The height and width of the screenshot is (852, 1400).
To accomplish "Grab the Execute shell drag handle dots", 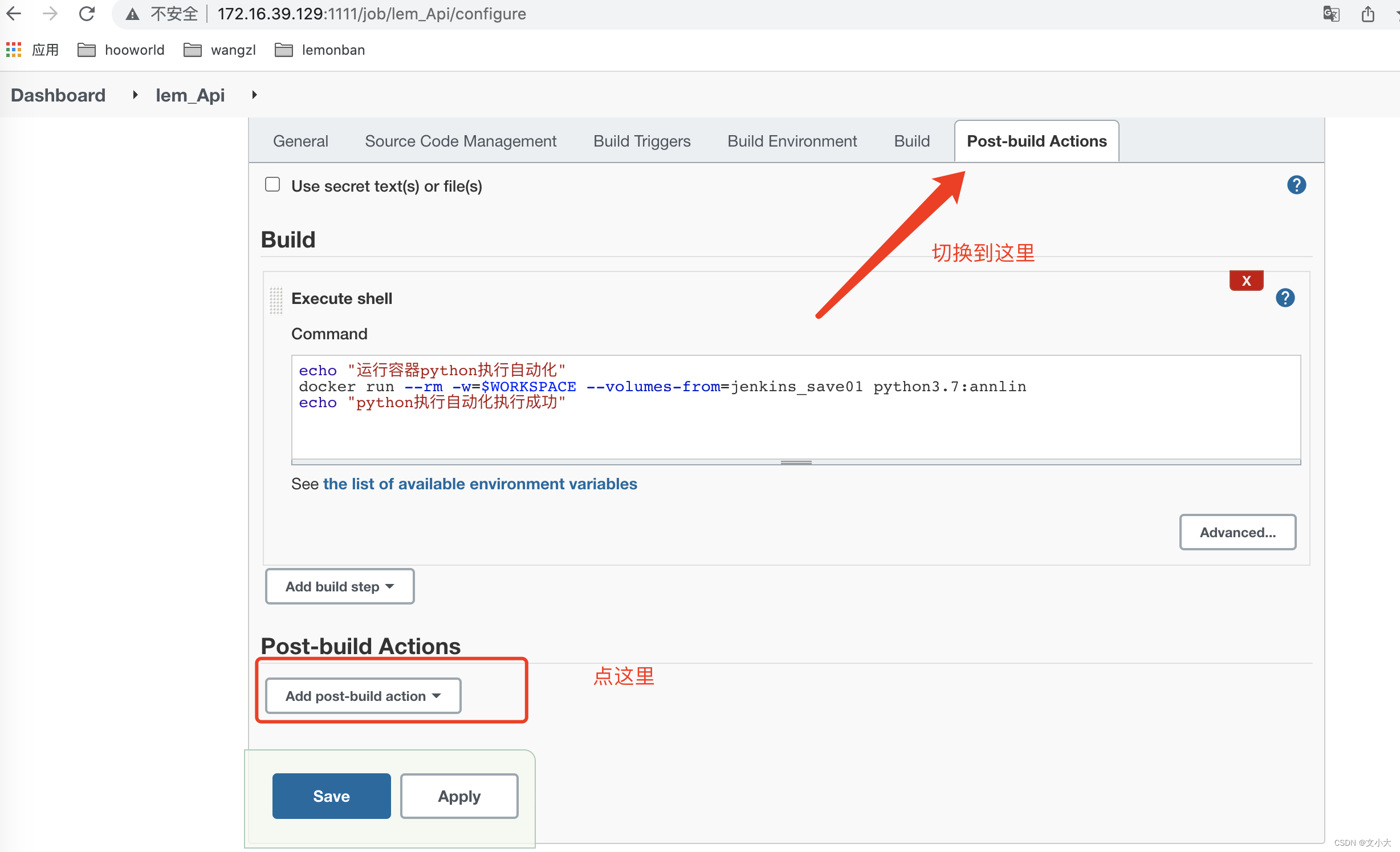I will pos(276,301).
